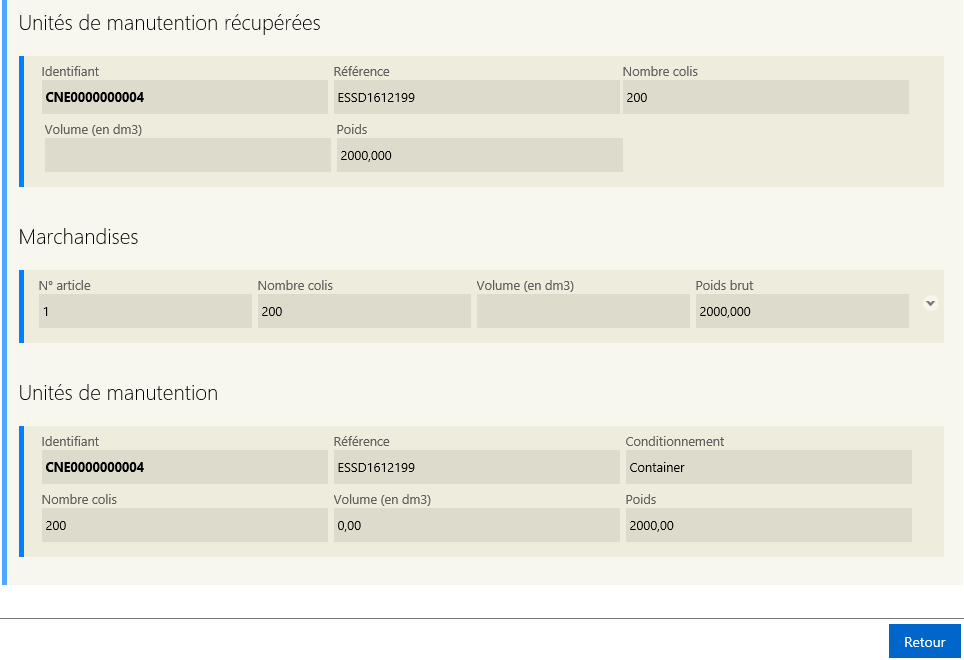
Task: Click the Retour button
Action: 924,642
